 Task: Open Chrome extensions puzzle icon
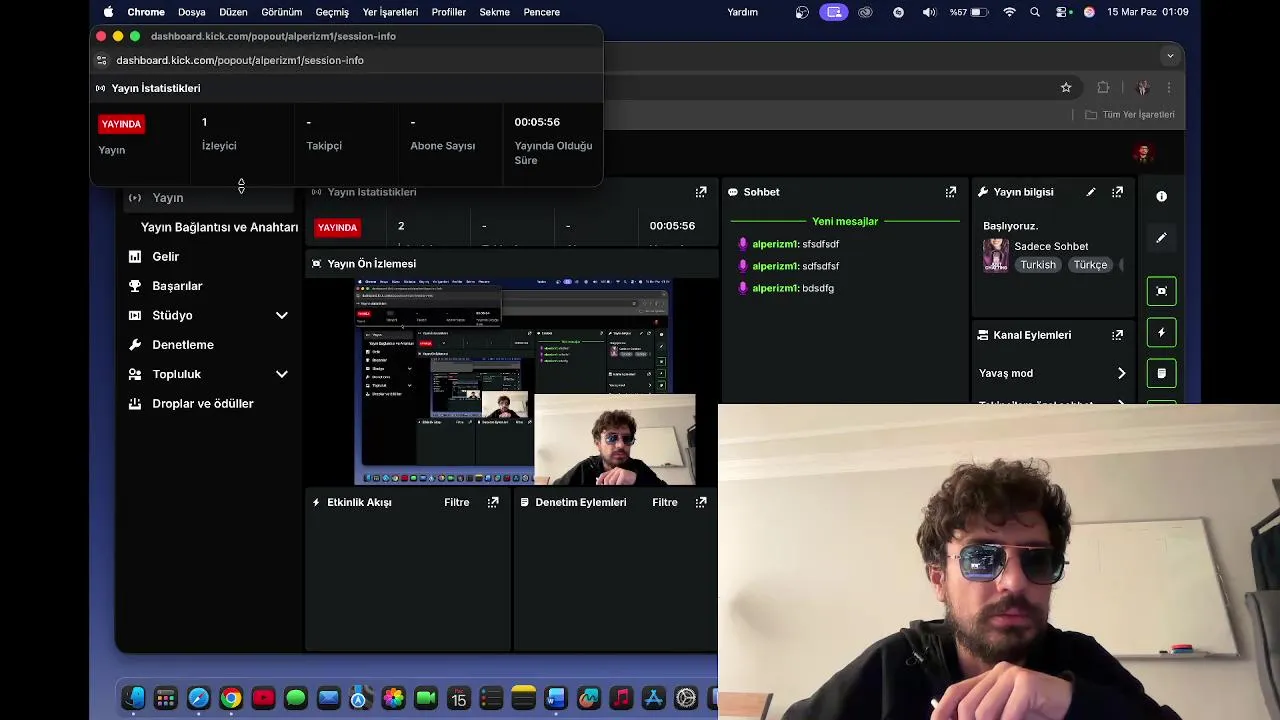[1103, 88]
